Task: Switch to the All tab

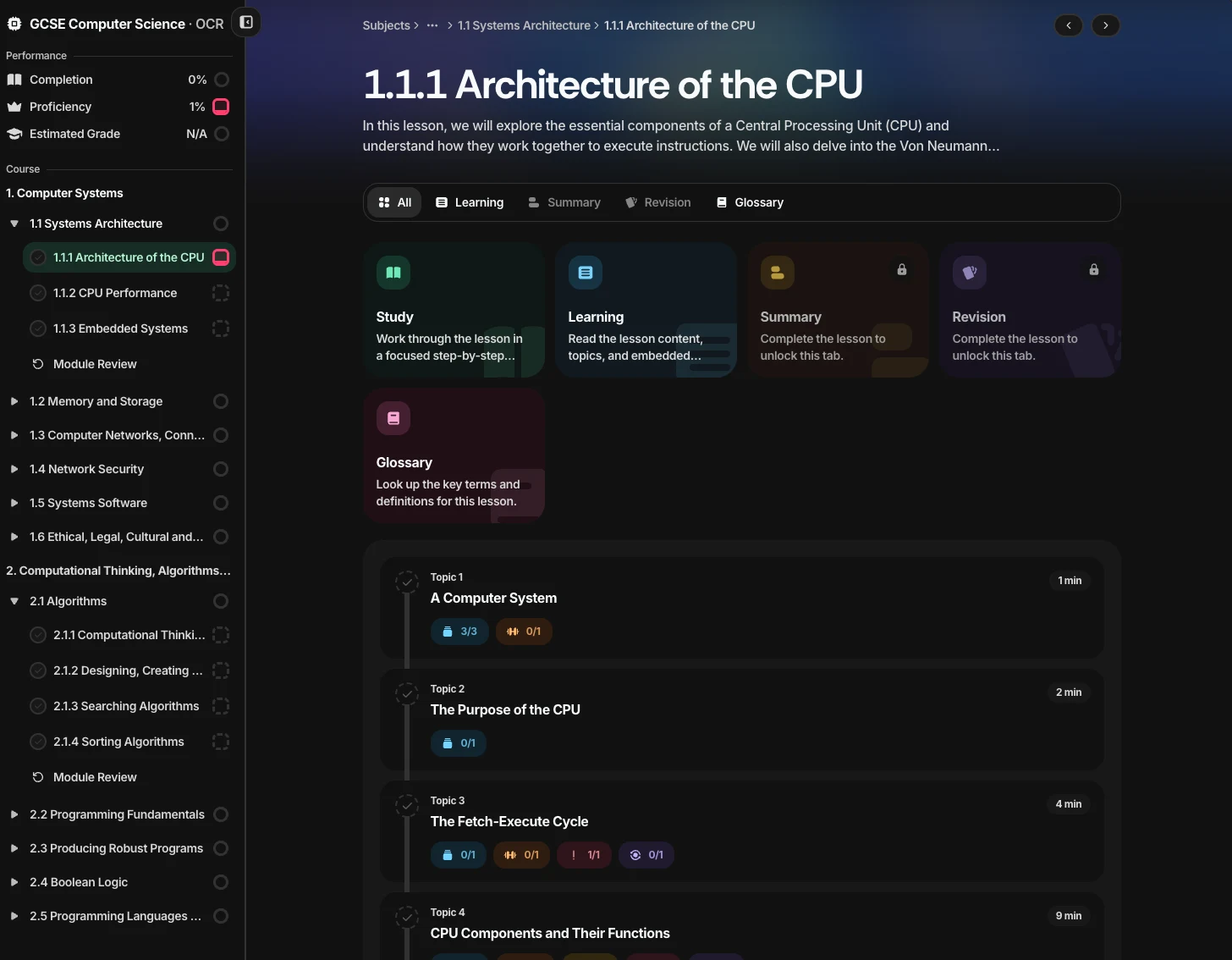Action: 394,202
